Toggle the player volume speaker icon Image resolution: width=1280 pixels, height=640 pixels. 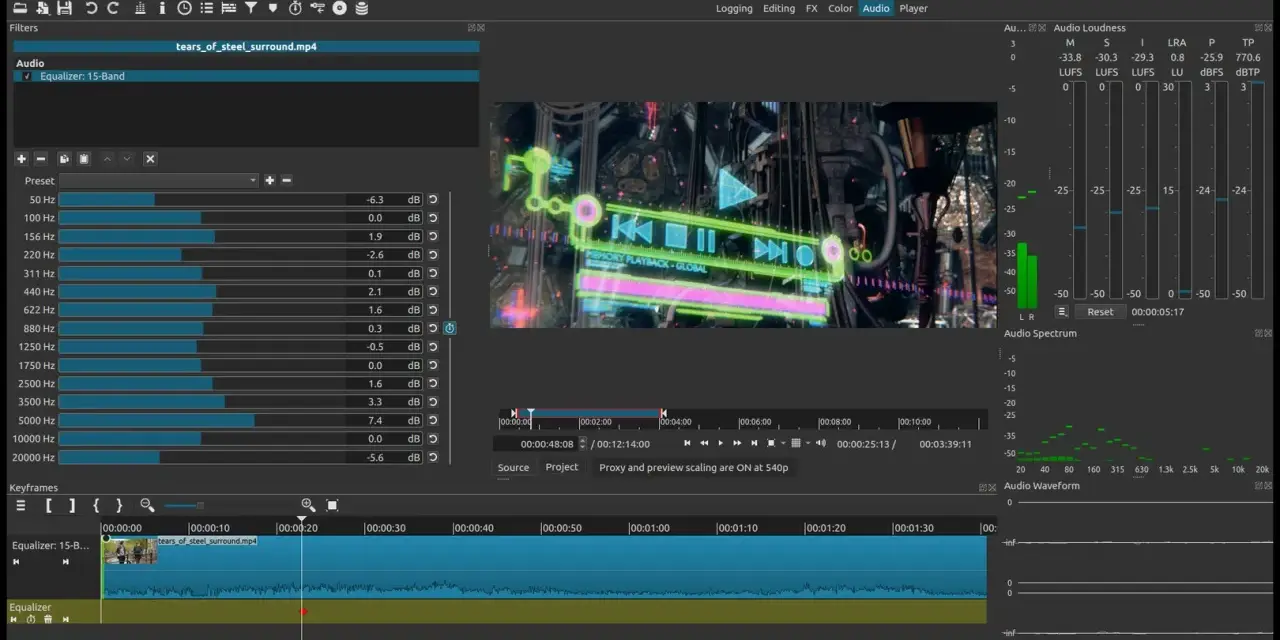821,443
